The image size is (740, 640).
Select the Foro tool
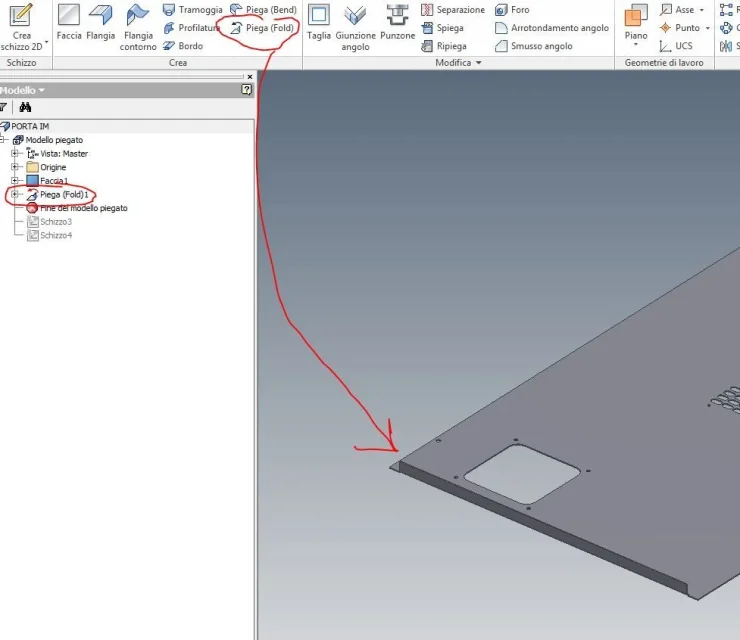512,9
